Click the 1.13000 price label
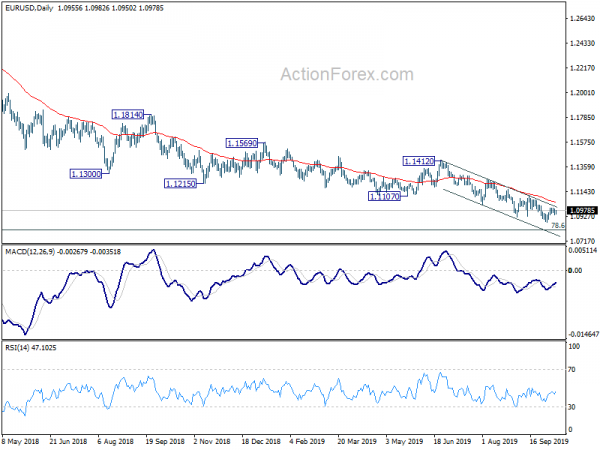This screenshot has width=600, height=450. click(x=86, y=174)
